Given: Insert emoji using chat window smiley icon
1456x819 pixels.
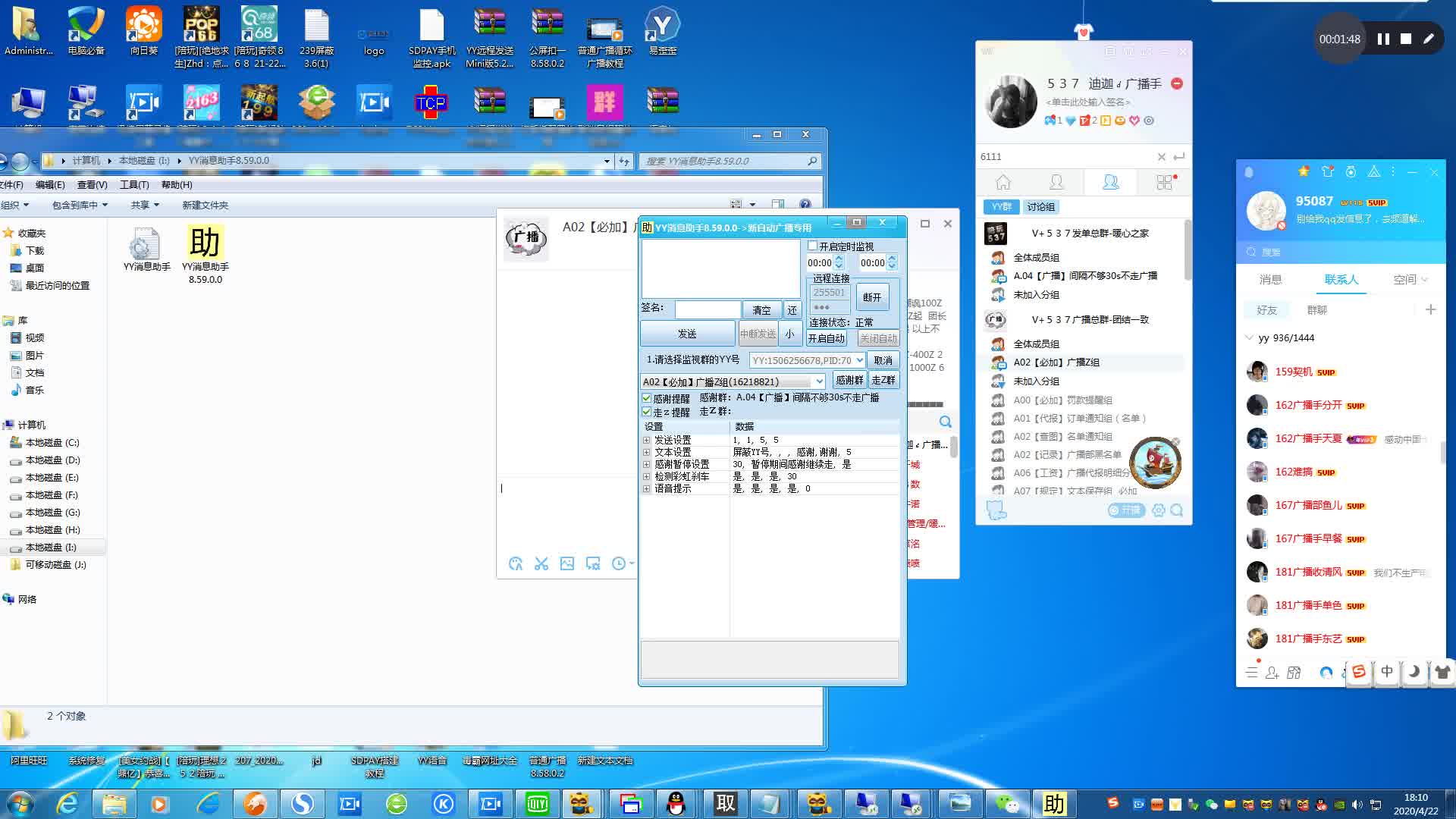Looking at the screenshot, I should (516, 563).
